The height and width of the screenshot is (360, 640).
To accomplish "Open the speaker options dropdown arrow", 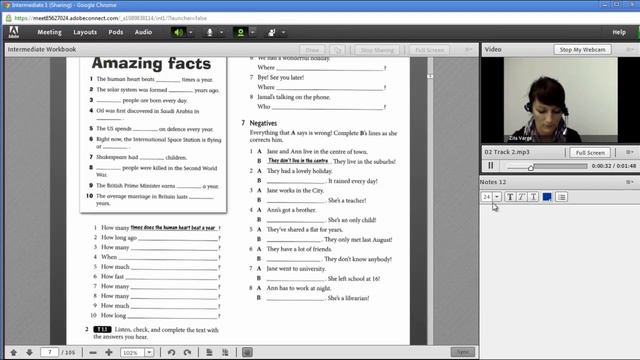I will point(190,32).
